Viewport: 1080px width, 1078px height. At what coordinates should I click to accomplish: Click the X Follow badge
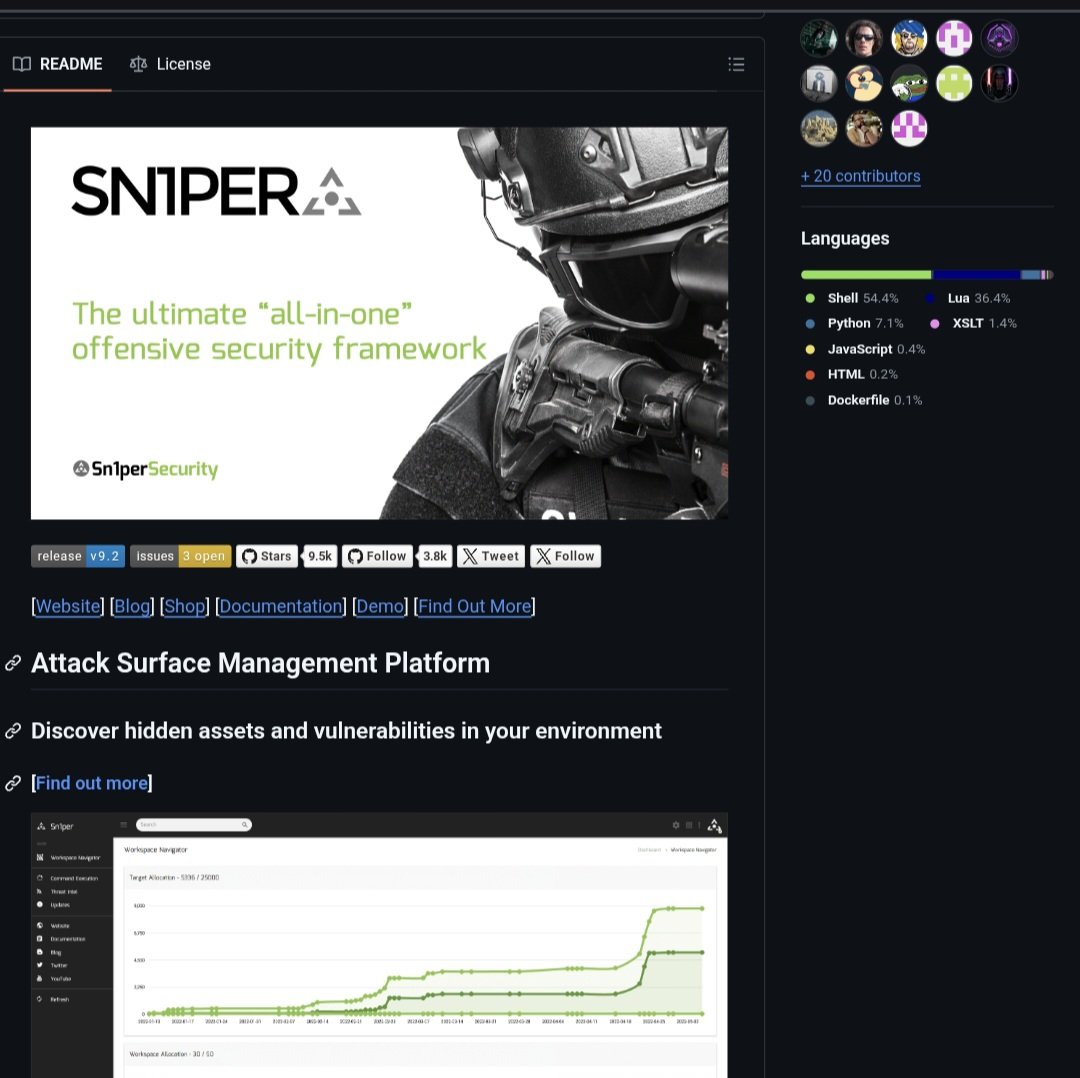point(565,556)
